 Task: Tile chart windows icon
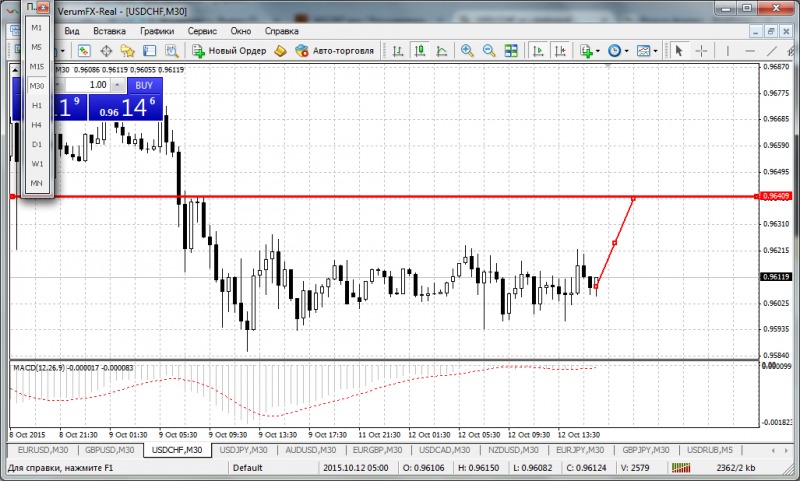pos(511,50)
